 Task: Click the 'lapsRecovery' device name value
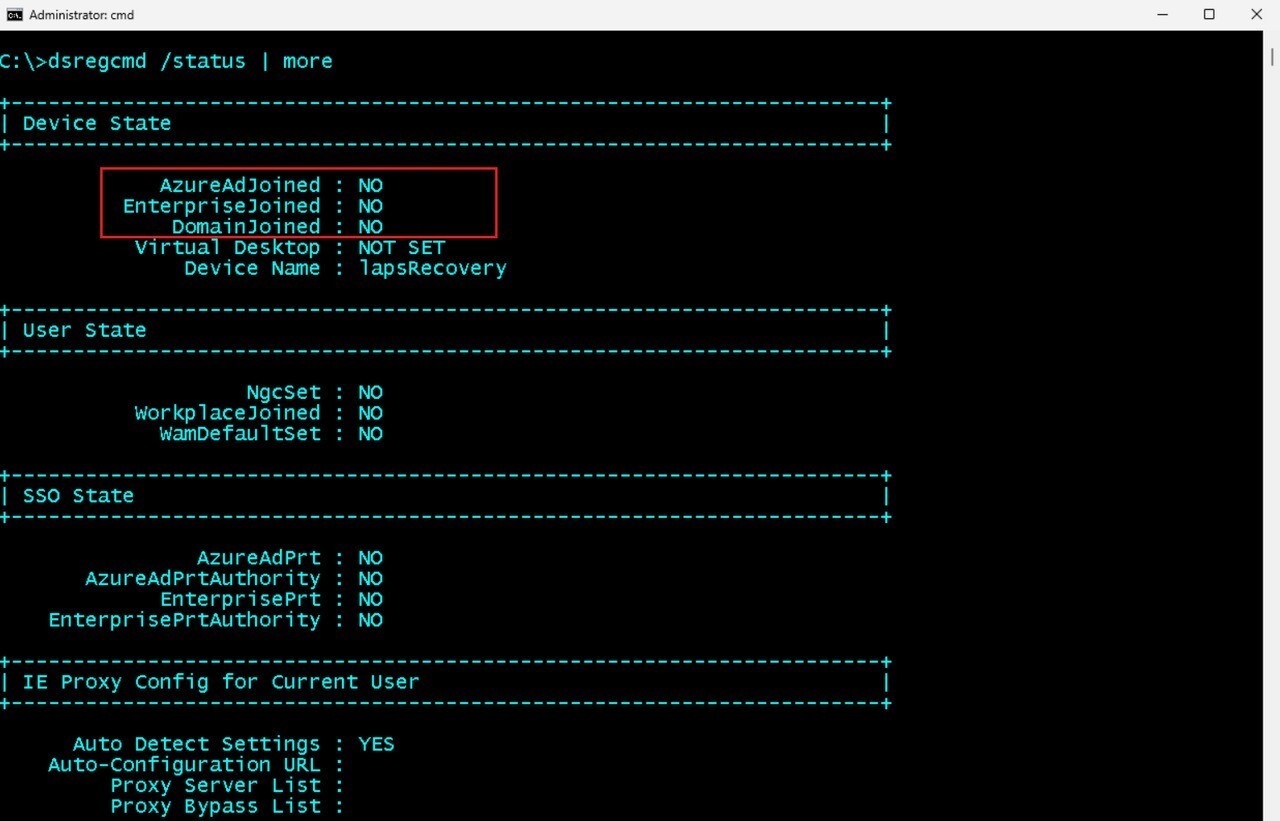[432, 268]
